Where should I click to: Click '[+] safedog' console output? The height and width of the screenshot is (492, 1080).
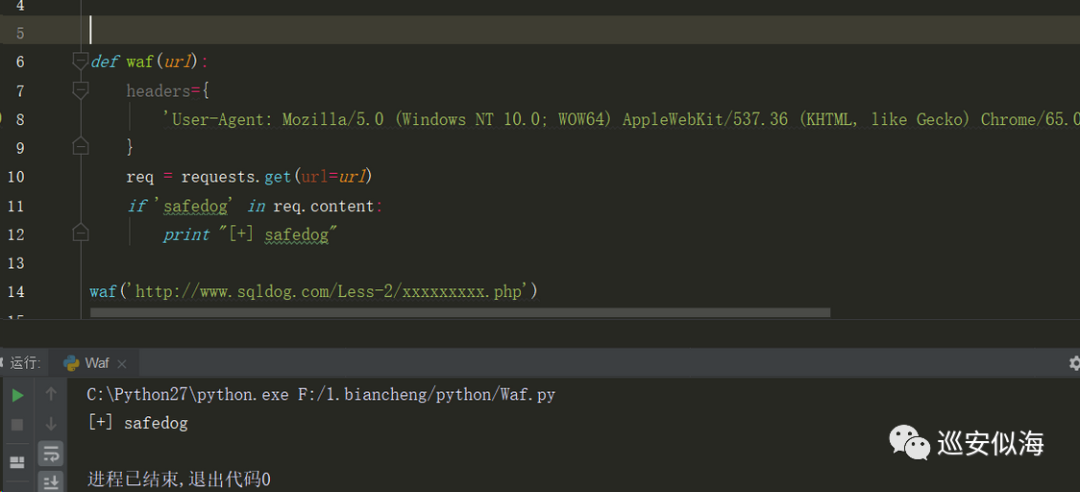tap(138, 423)
